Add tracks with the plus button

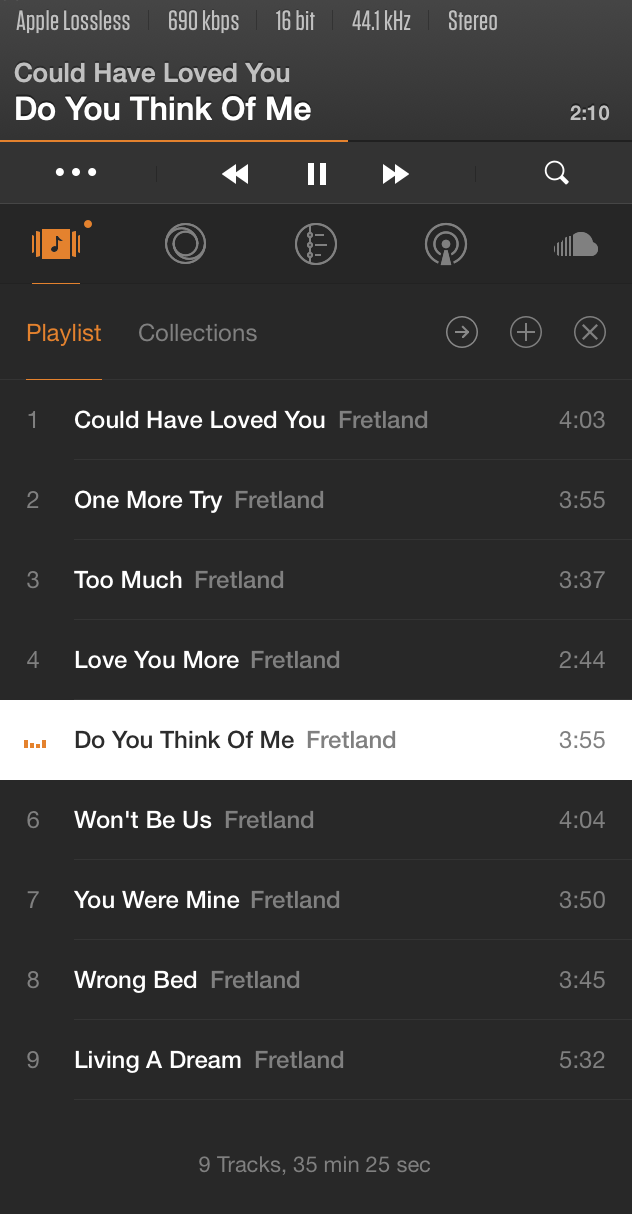[526, 332]
